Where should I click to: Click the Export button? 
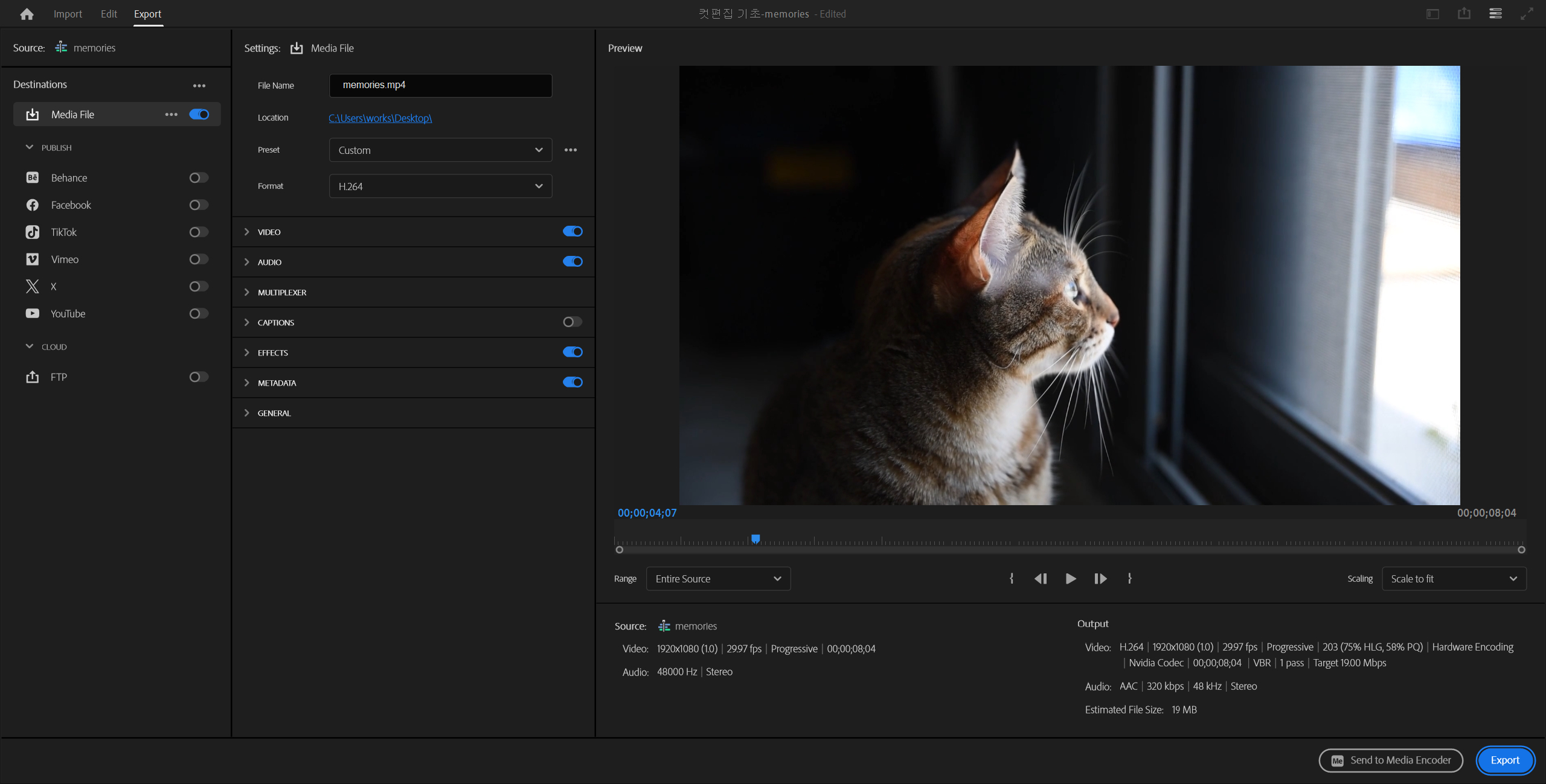click(1504, 760)
